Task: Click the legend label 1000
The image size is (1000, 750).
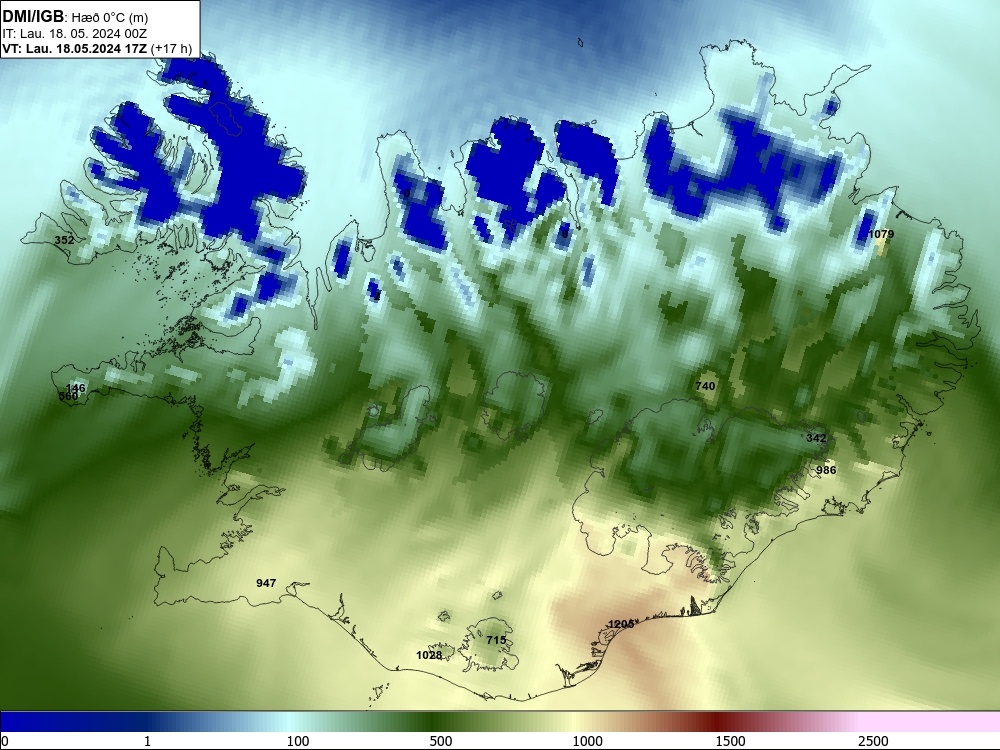Action: [587, 741]
